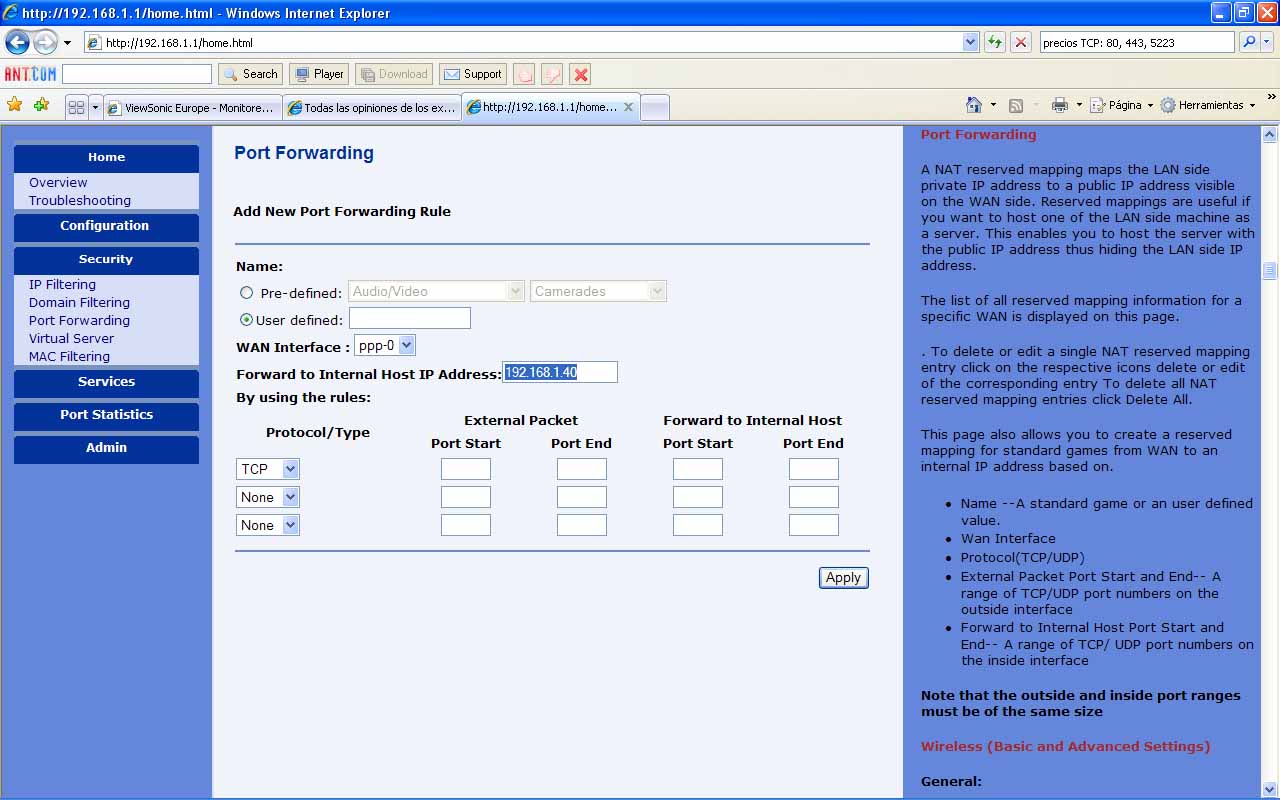Screen dimensions: 1280x800
Task: Click Admin section in sidebar
Action: click(106, 448)
